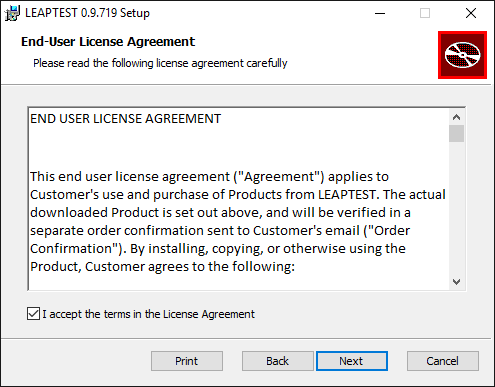Minimize the setup window
Viewport: 495px width, 387px height.
click(x=380, y=13)
